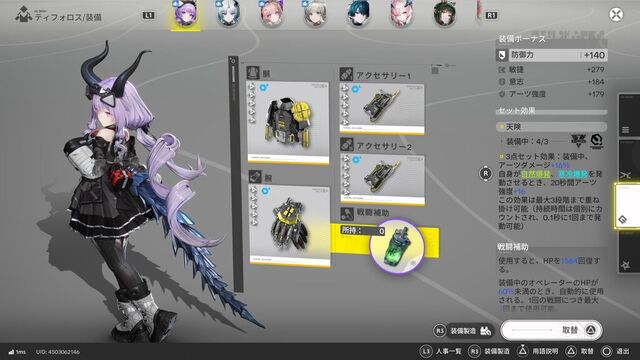Switch to the white-haired operator portrait
Viewport: 640px width, 360px height.
click(229, 13)
